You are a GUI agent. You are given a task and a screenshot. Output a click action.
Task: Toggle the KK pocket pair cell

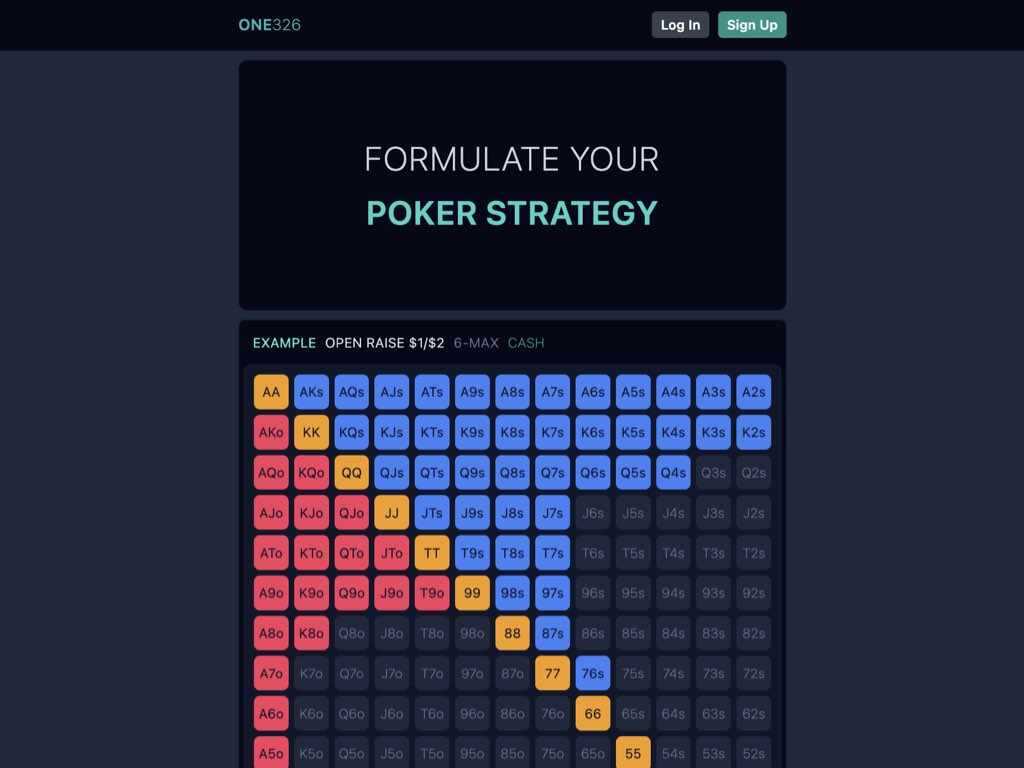coord(312,432)
